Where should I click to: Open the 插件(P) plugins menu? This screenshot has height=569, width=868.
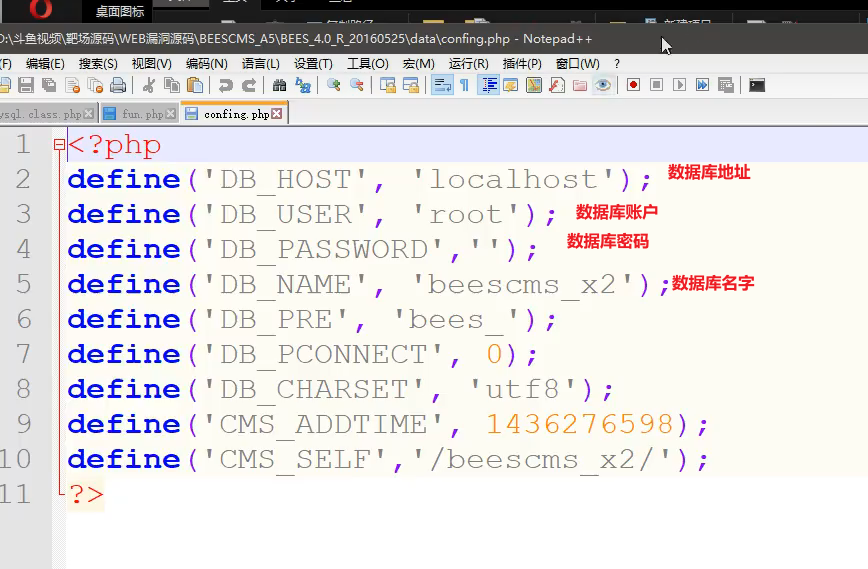tap(522, 63)
